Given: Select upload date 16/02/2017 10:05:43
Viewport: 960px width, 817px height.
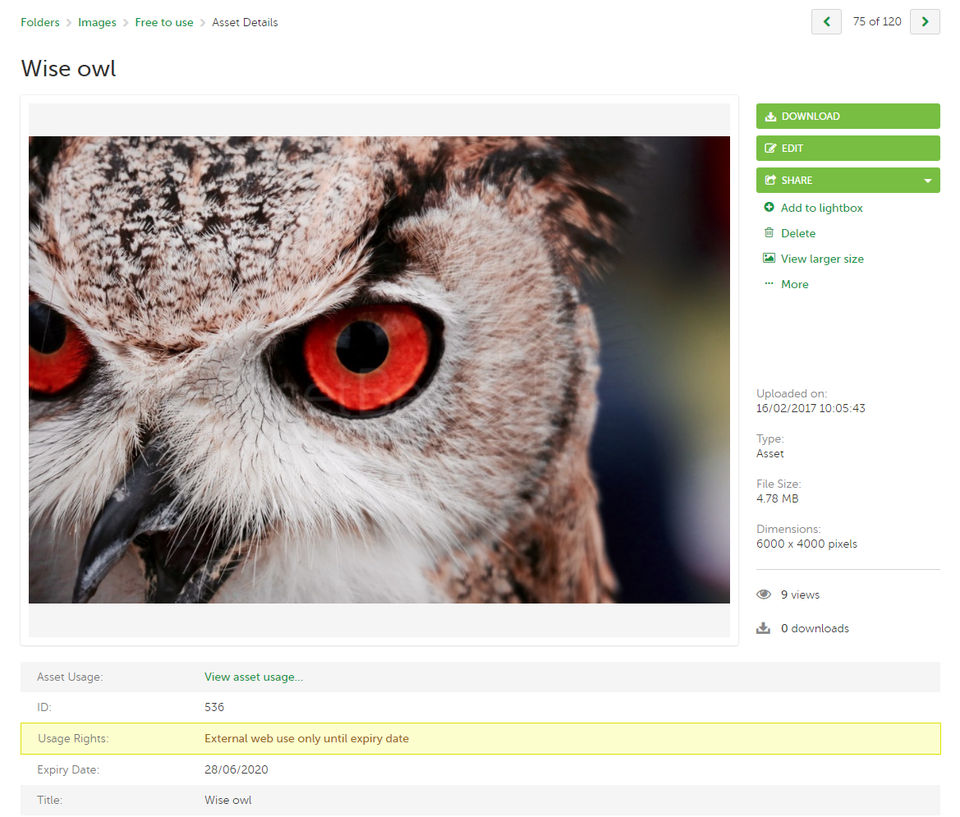Looking at the screenshot, I should pyautogui.click(x=811, y=408).
